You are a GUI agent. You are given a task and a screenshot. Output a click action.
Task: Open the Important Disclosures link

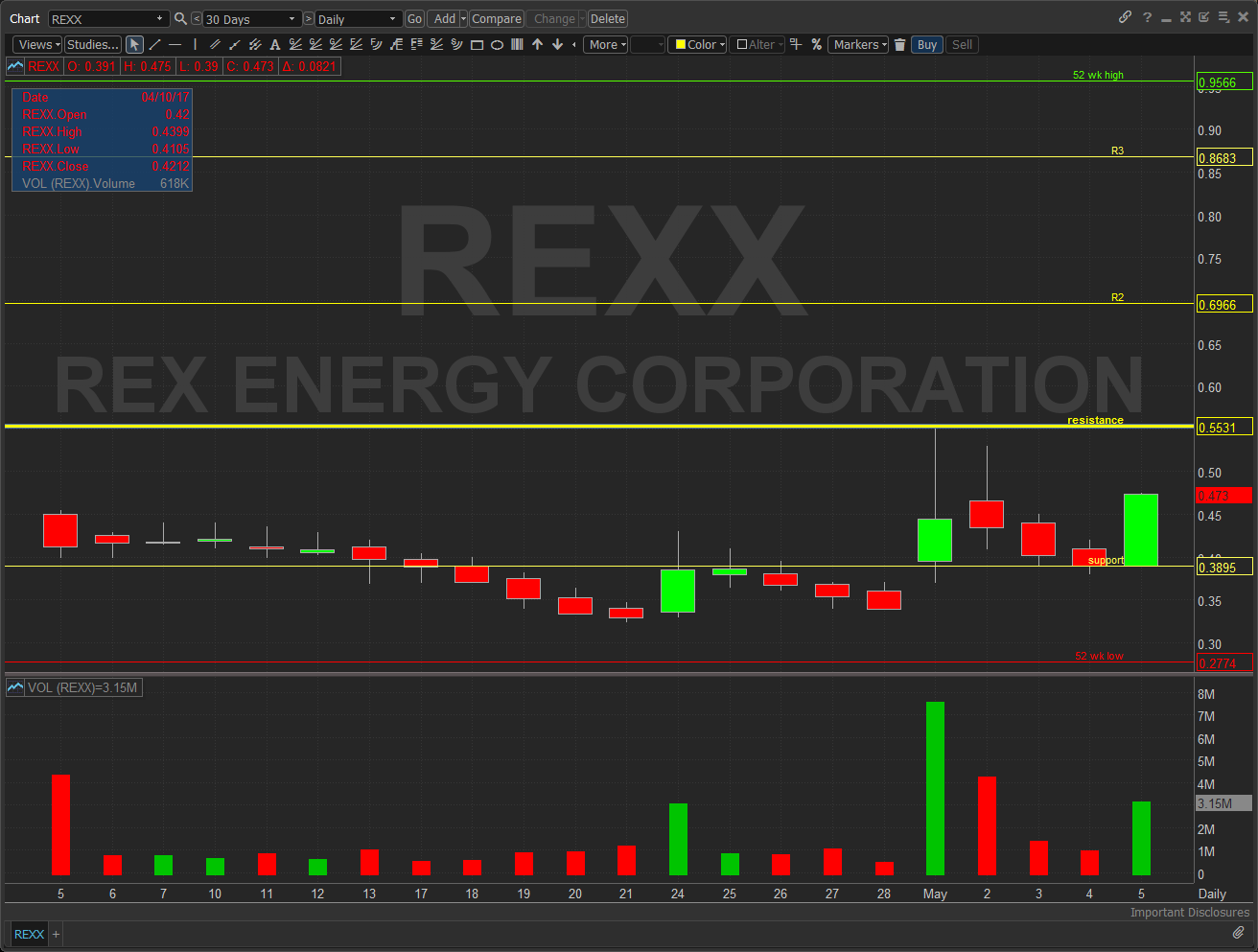point(1190,912)
